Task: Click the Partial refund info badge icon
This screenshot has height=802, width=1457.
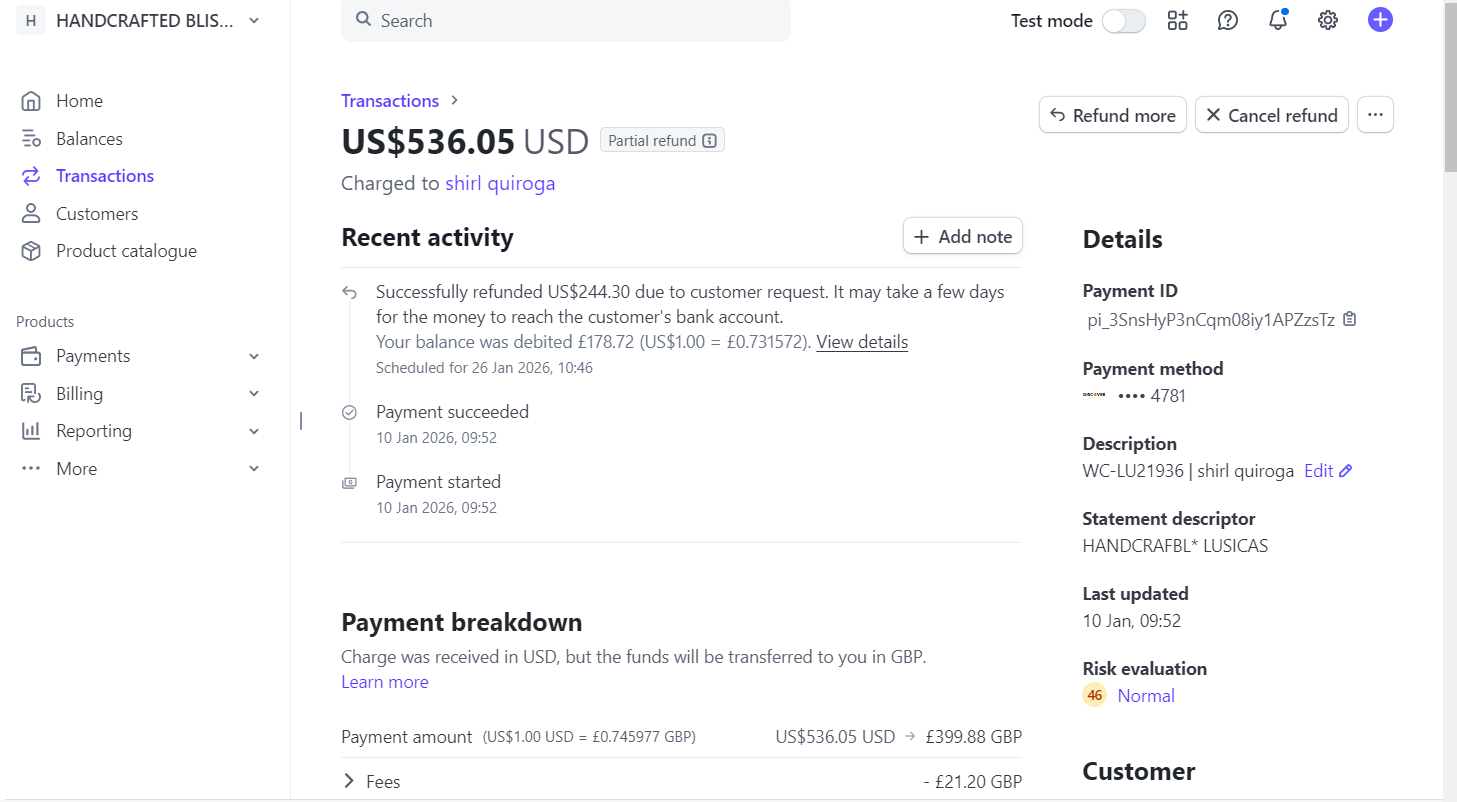Action: 709,141
